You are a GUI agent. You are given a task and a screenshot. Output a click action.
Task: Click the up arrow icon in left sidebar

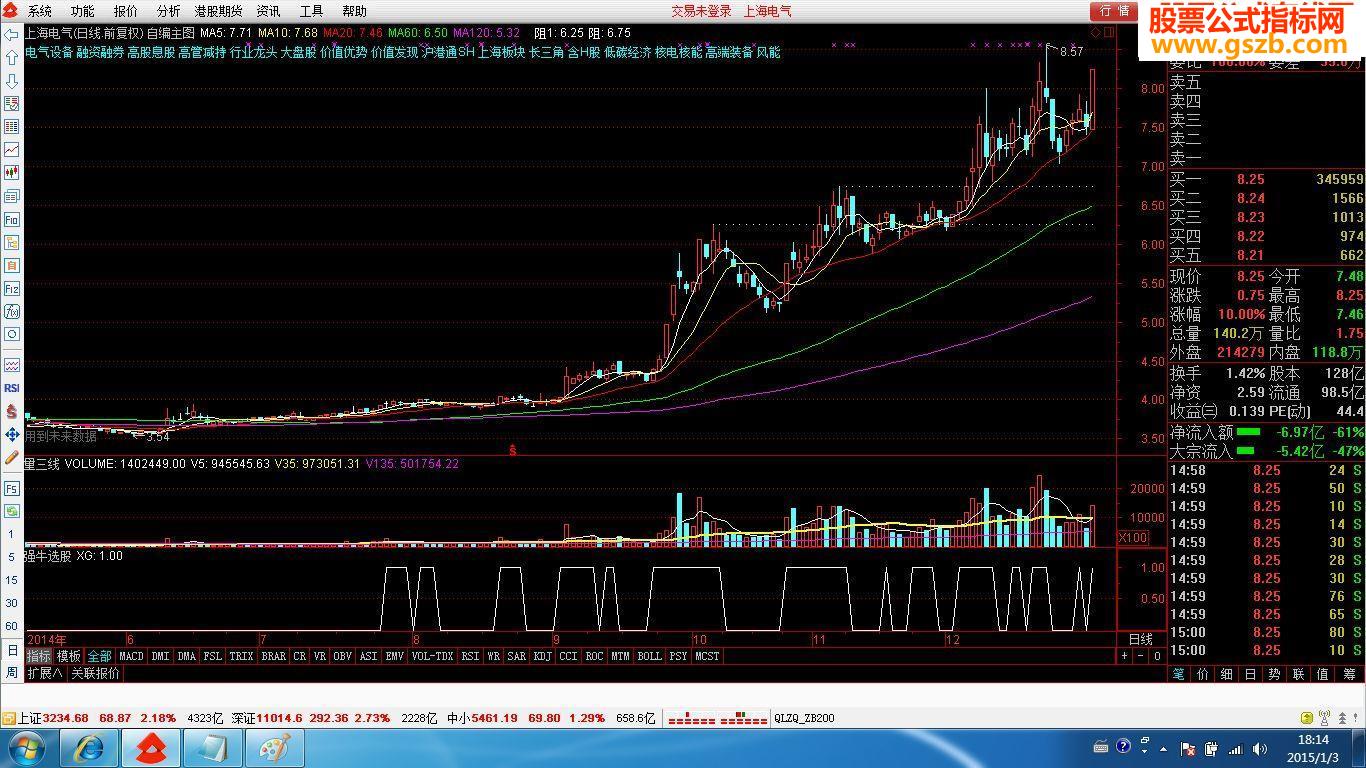[x=12, y=58]
